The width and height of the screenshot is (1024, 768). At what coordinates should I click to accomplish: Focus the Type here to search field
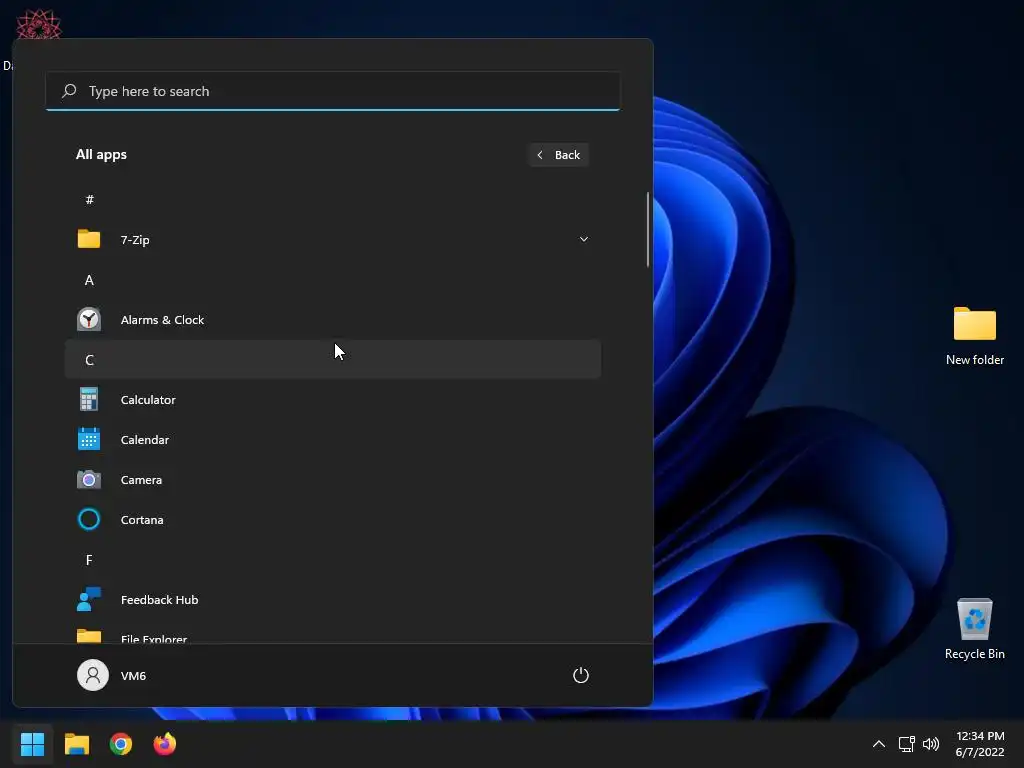click(333, 91)
